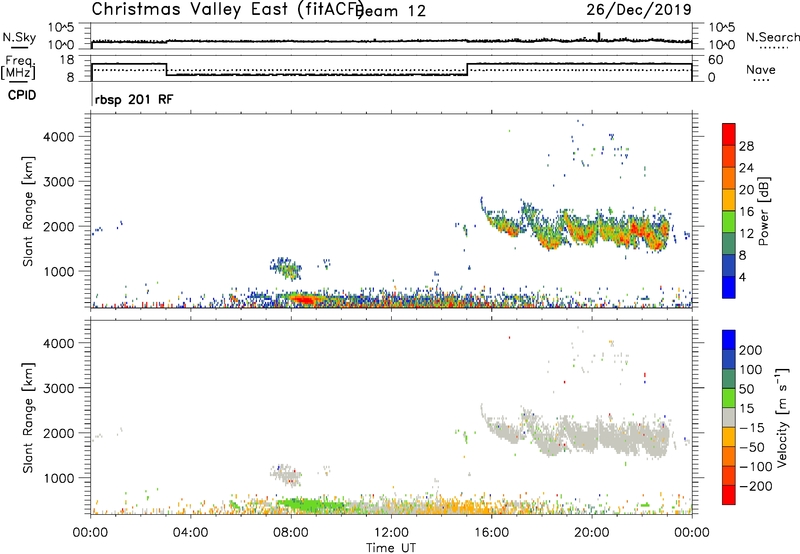
Task: Click the '28' label on the Power colorbar
Action: click(x=746, y=146)
